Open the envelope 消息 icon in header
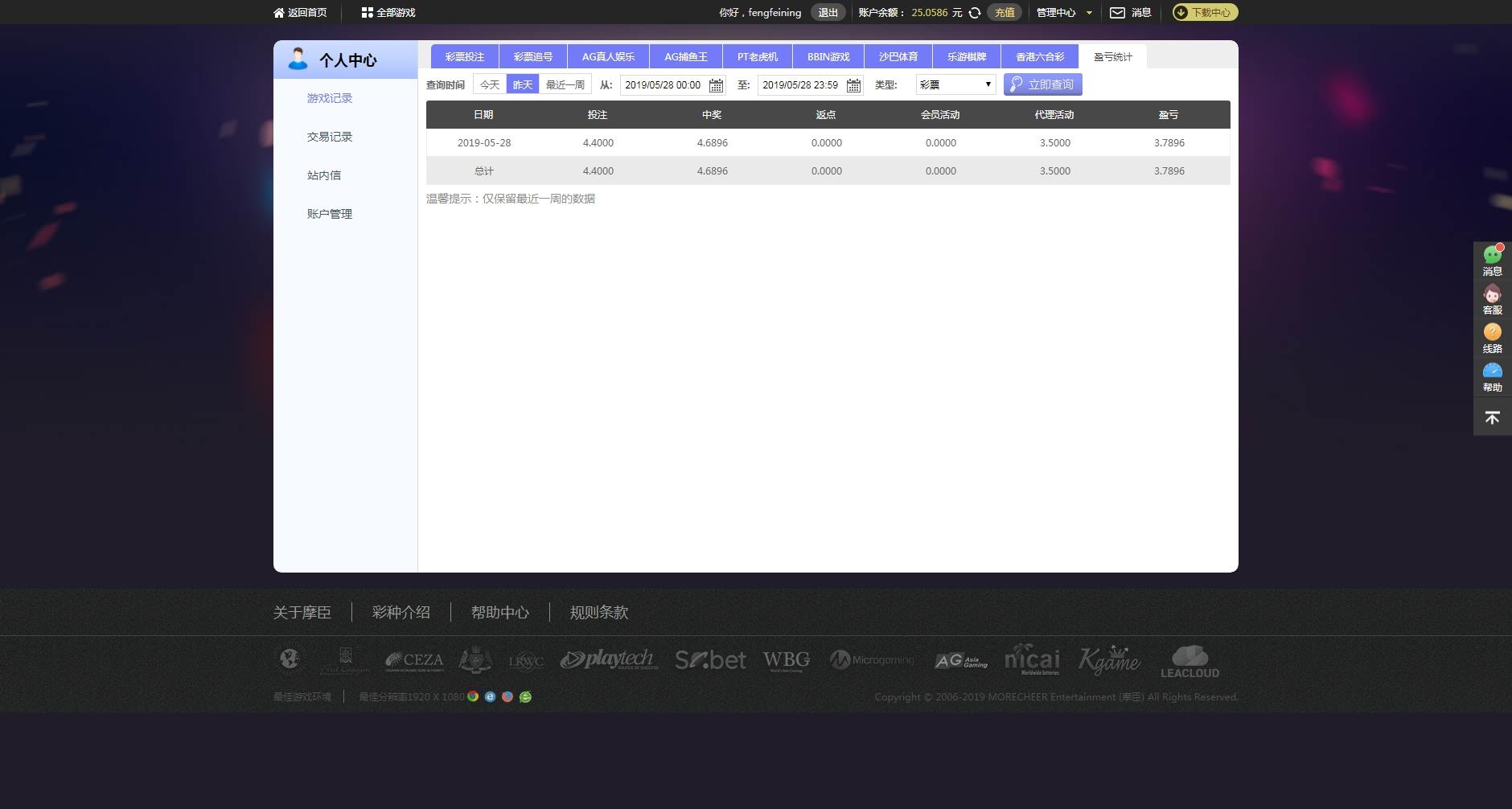1512x809 pixels. click(x=1117, y=13)
